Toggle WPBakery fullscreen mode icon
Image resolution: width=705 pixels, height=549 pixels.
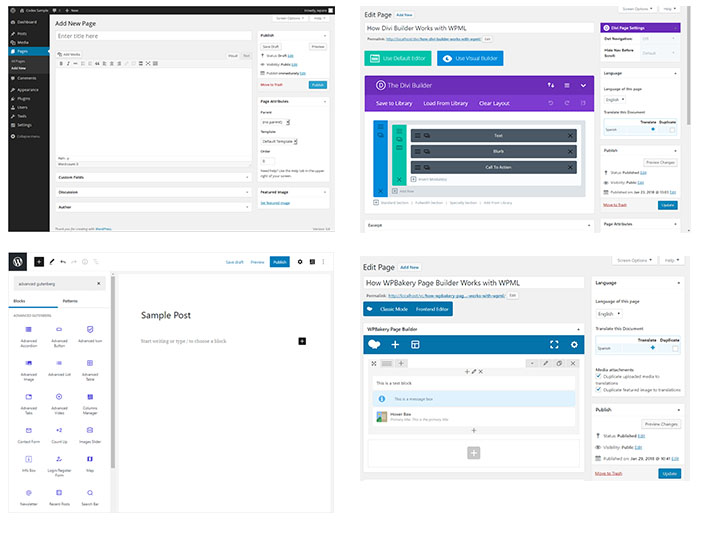pyautogui.click(x=554, y=344)
